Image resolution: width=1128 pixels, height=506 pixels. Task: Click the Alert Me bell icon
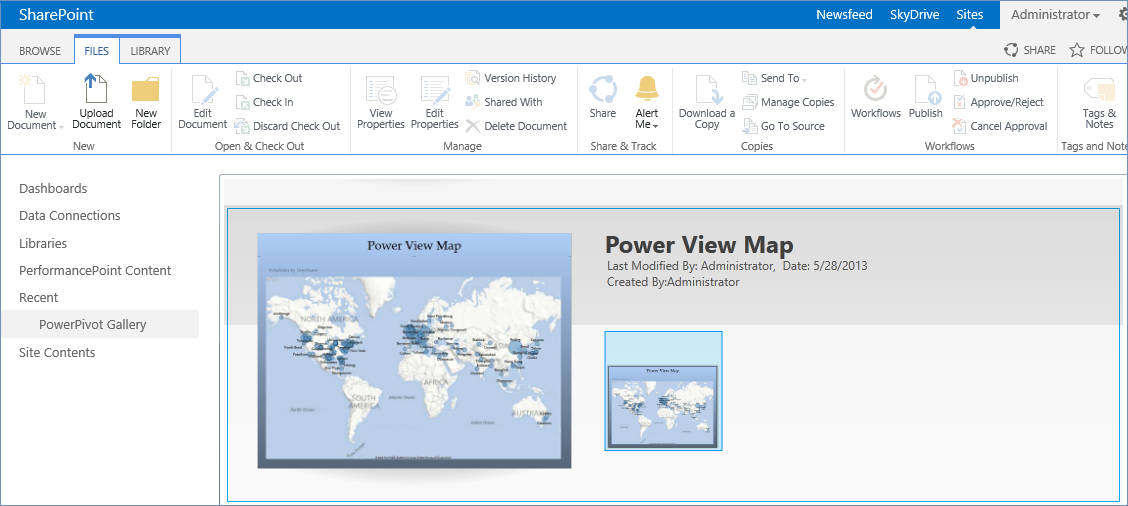tap(647, 89)
